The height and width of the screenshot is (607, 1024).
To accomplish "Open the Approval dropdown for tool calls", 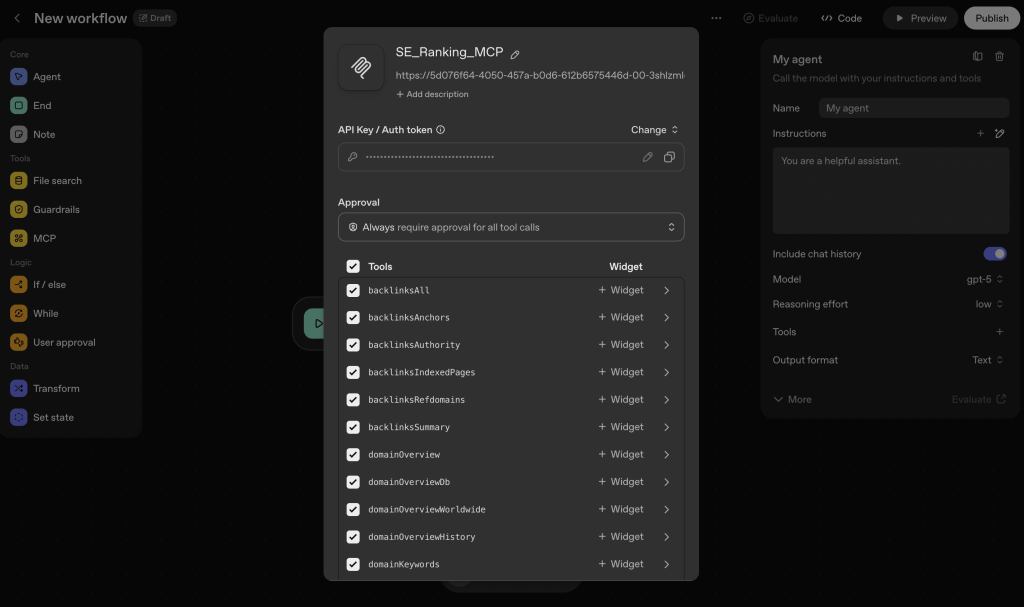I will 511,227.
